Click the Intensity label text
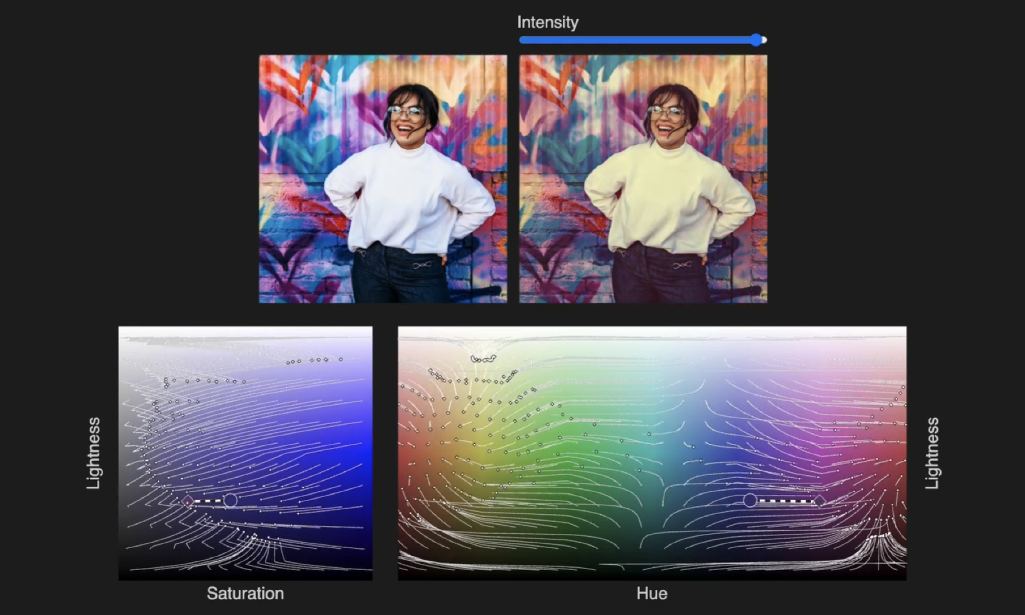 (547, 22)
